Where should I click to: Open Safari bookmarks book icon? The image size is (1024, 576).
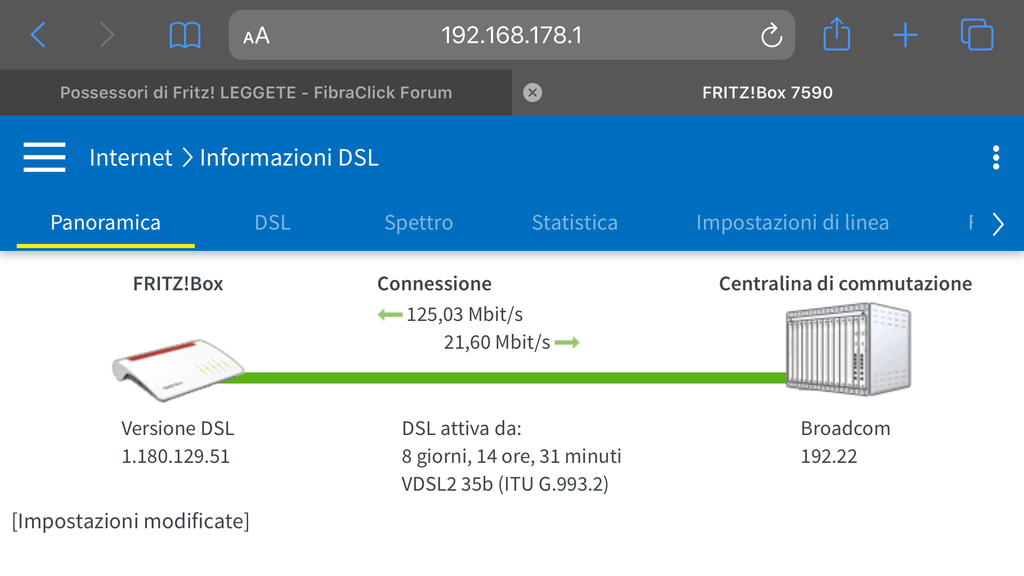click(x=185, y=36)
